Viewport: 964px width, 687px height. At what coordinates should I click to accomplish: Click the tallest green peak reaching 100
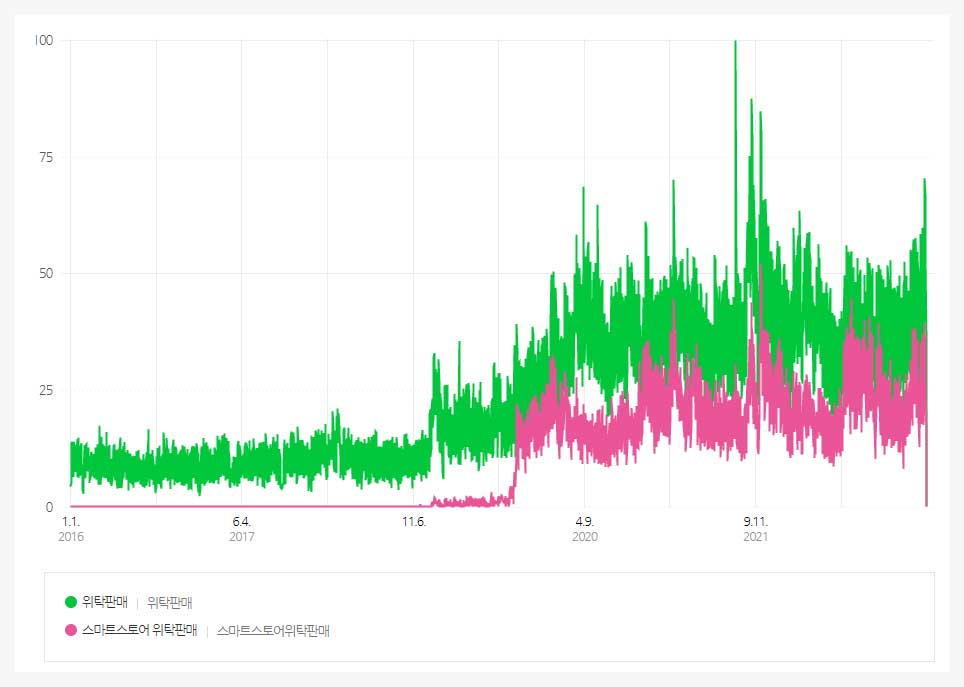(735, 45)
